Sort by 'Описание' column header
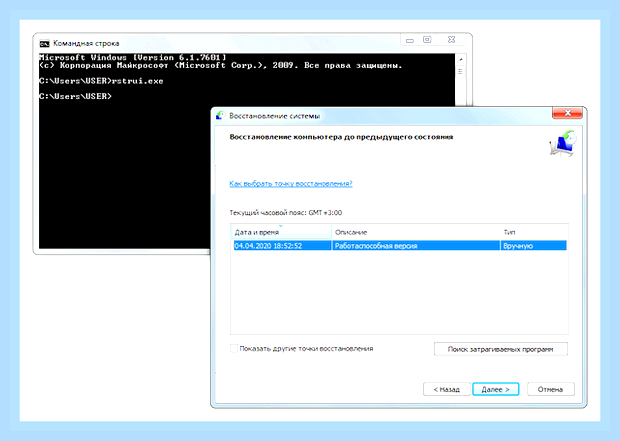 point(416,232)
